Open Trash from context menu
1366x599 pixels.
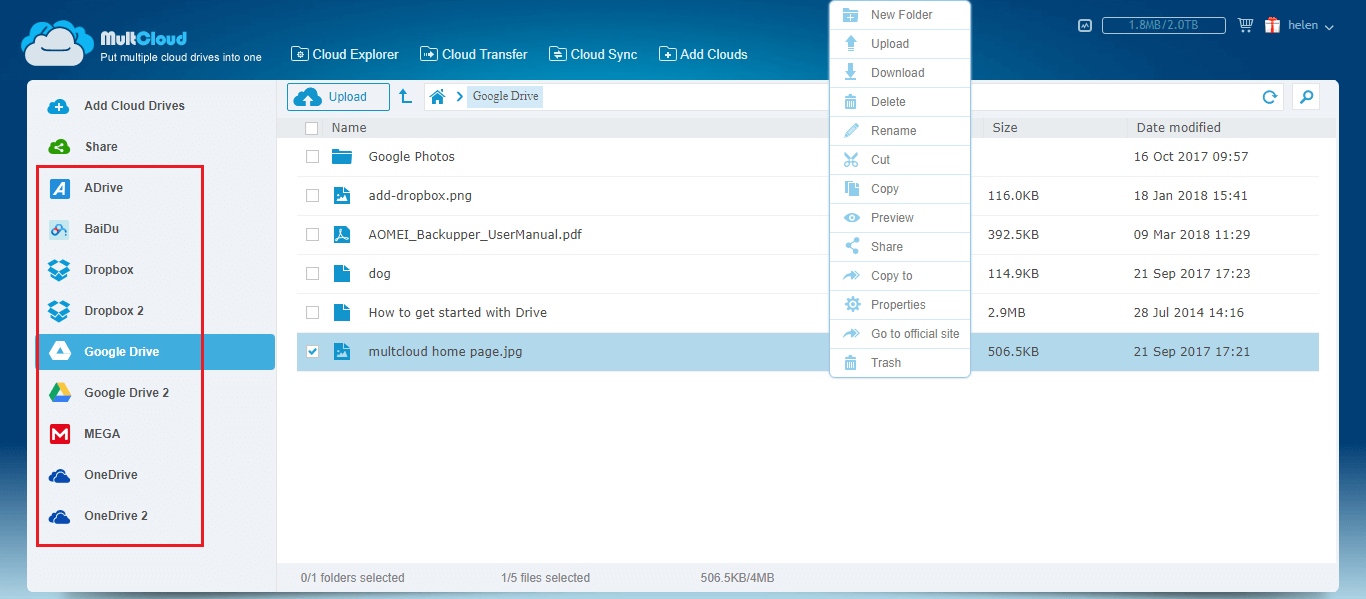click(900, 363)
